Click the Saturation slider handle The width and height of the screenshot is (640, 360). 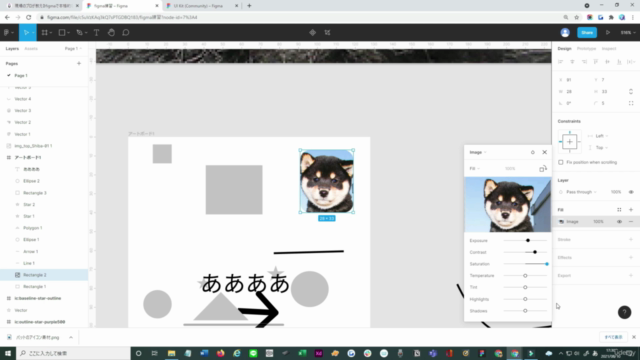[x=547, y=264]
